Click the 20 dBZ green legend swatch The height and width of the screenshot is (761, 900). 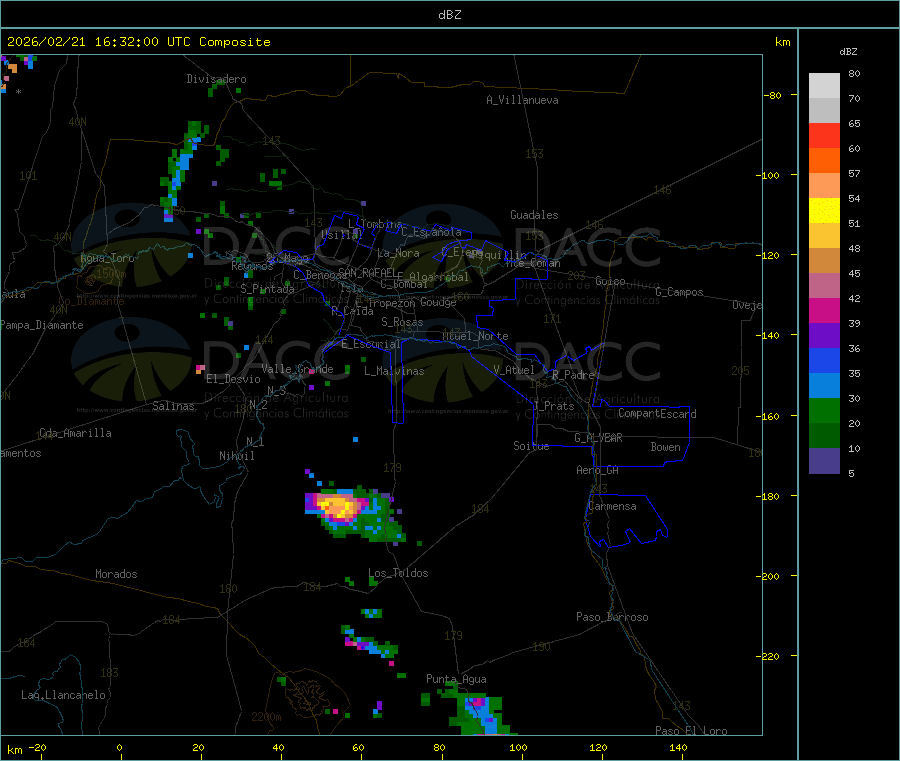(x=824, y=436)
